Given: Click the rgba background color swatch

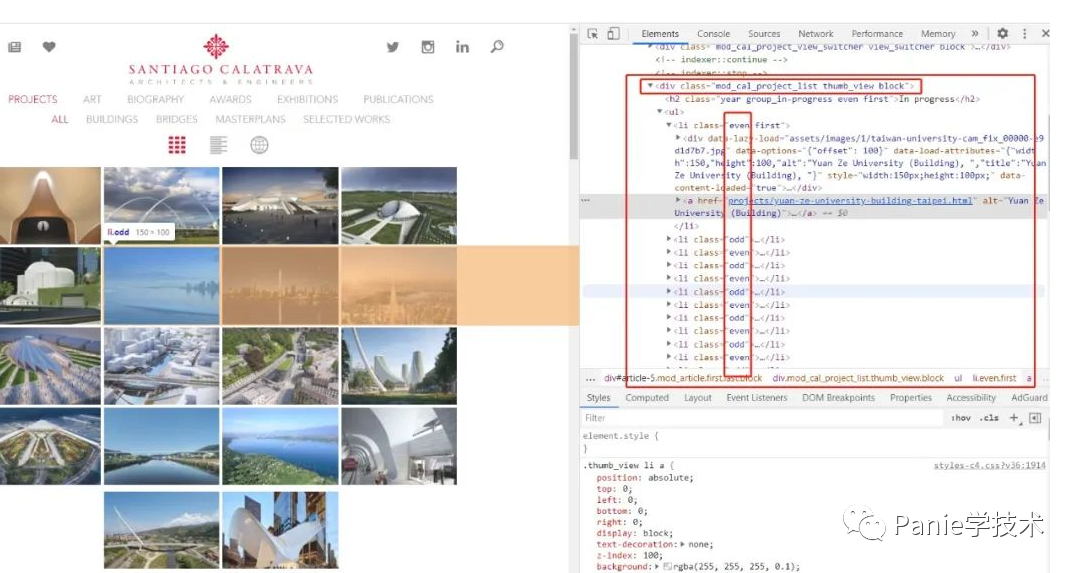Looking at the screenshot, I should [x=667, y=567].
